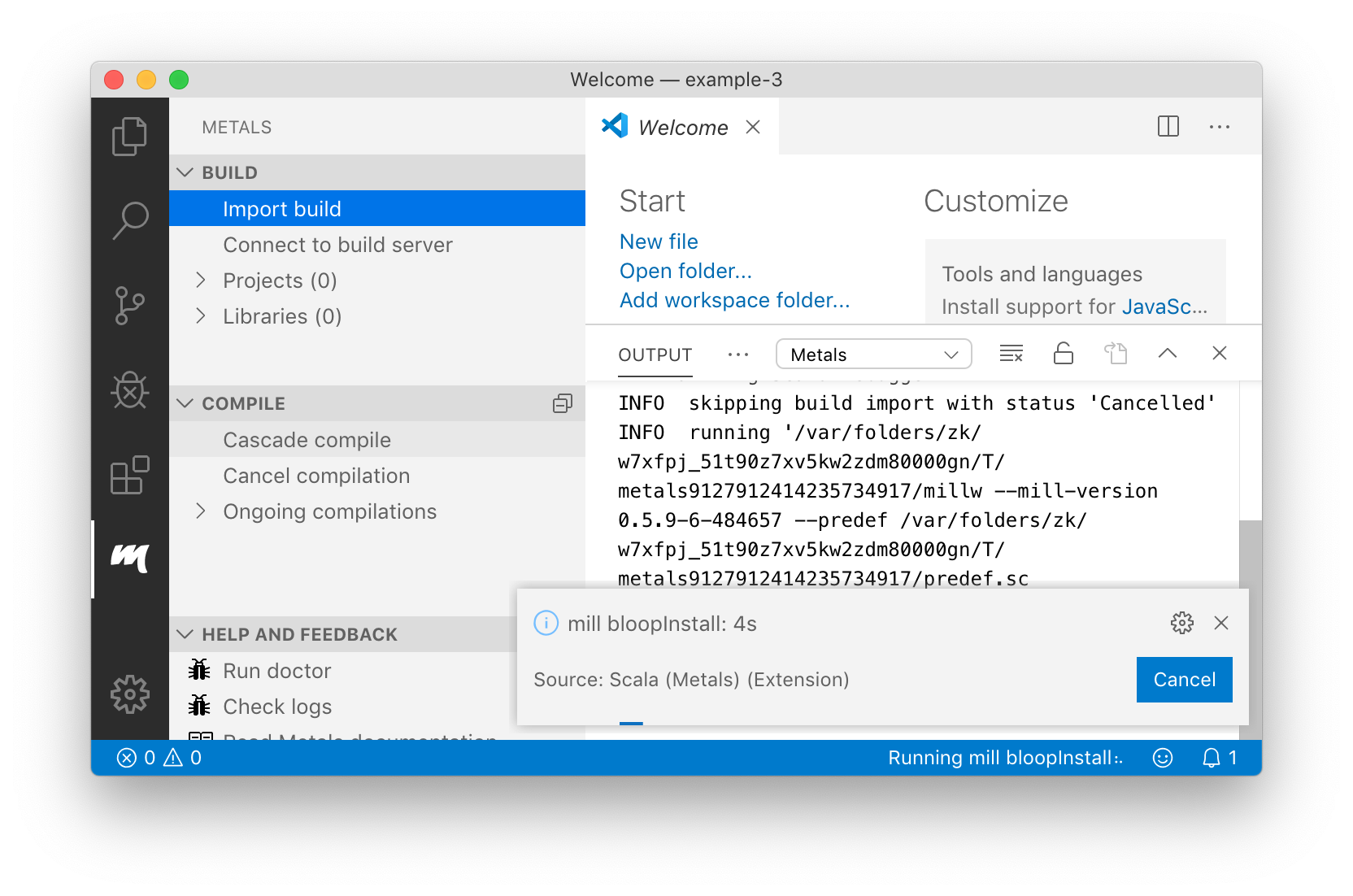
Task: Close the output panel
Action: click(x=1220, y=353)
